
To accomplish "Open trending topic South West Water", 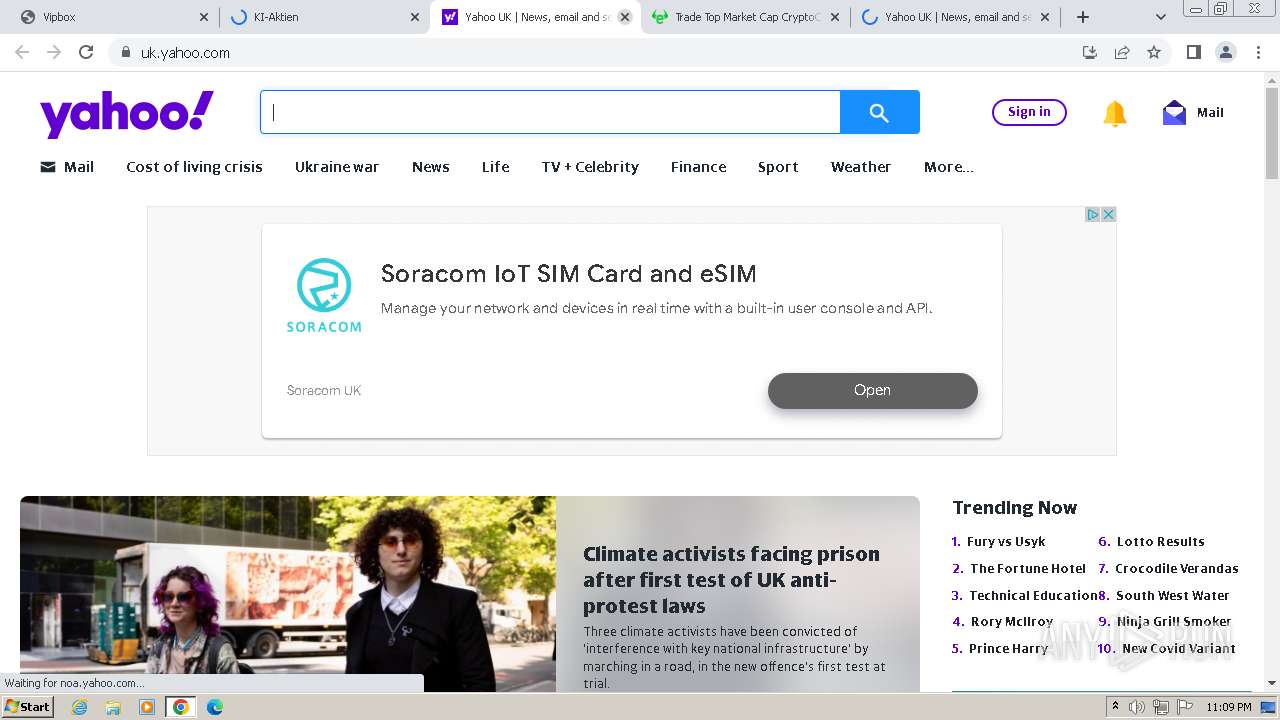I will pos(1173,595).
